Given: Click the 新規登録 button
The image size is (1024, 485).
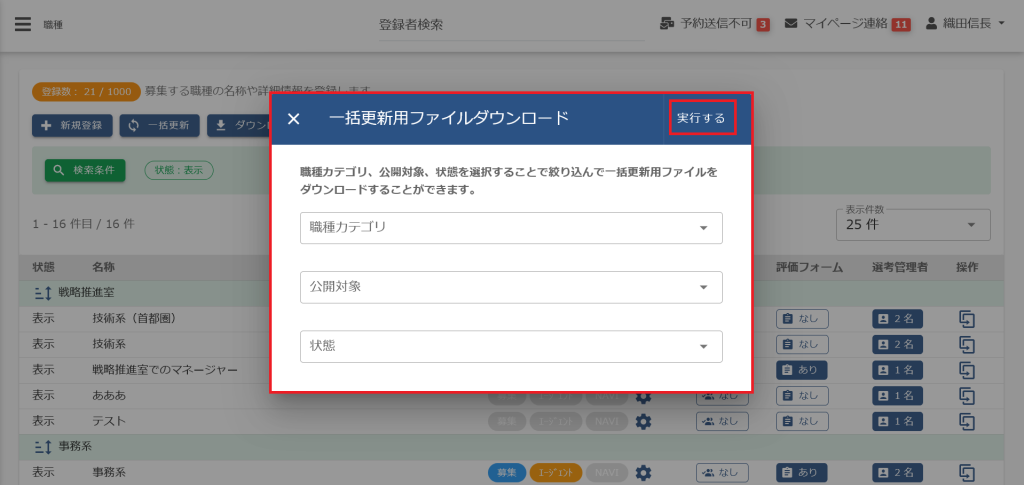Looking at the screenshot, I should pyautogui.click(x=72, y=126).
